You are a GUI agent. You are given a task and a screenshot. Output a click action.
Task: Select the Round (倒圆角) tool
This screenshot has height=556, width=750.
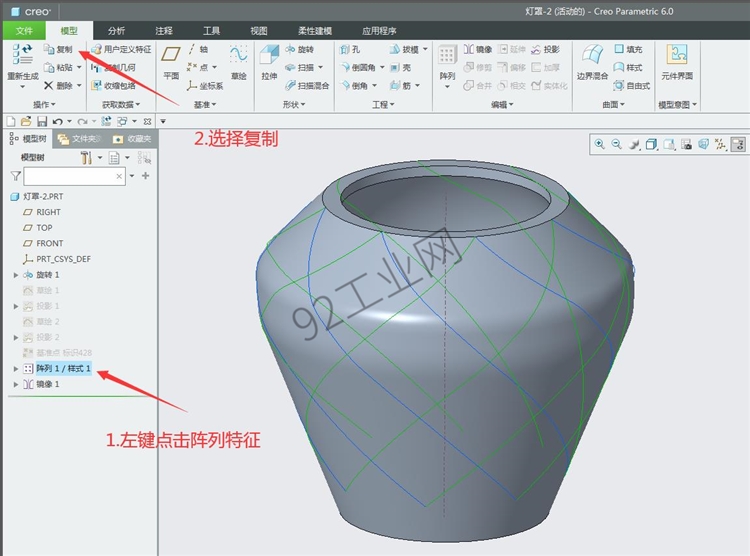pyautogui.click(x=358, y=67)
